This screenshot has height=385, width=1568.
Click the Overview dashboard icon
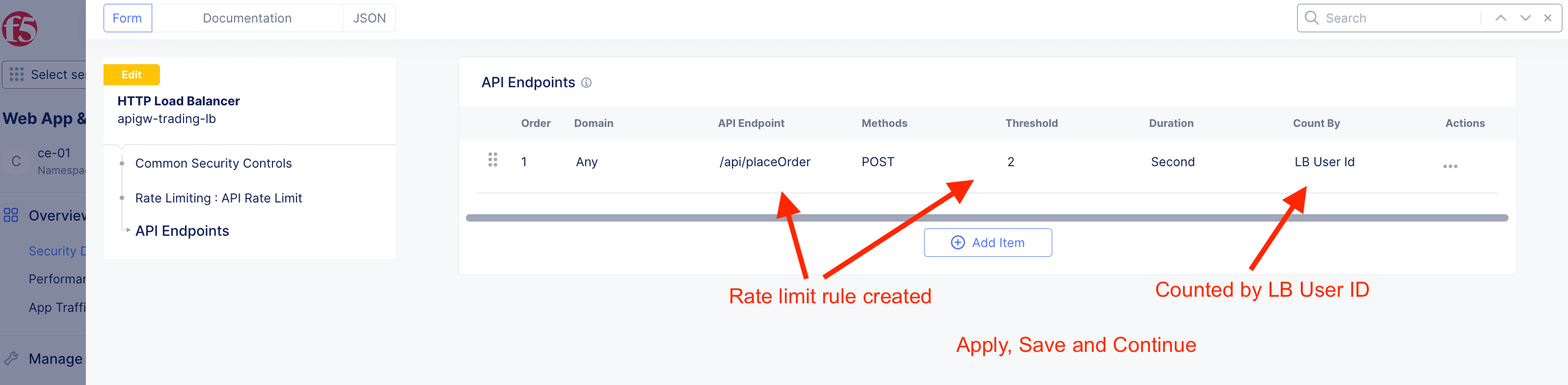coord(11,215)
